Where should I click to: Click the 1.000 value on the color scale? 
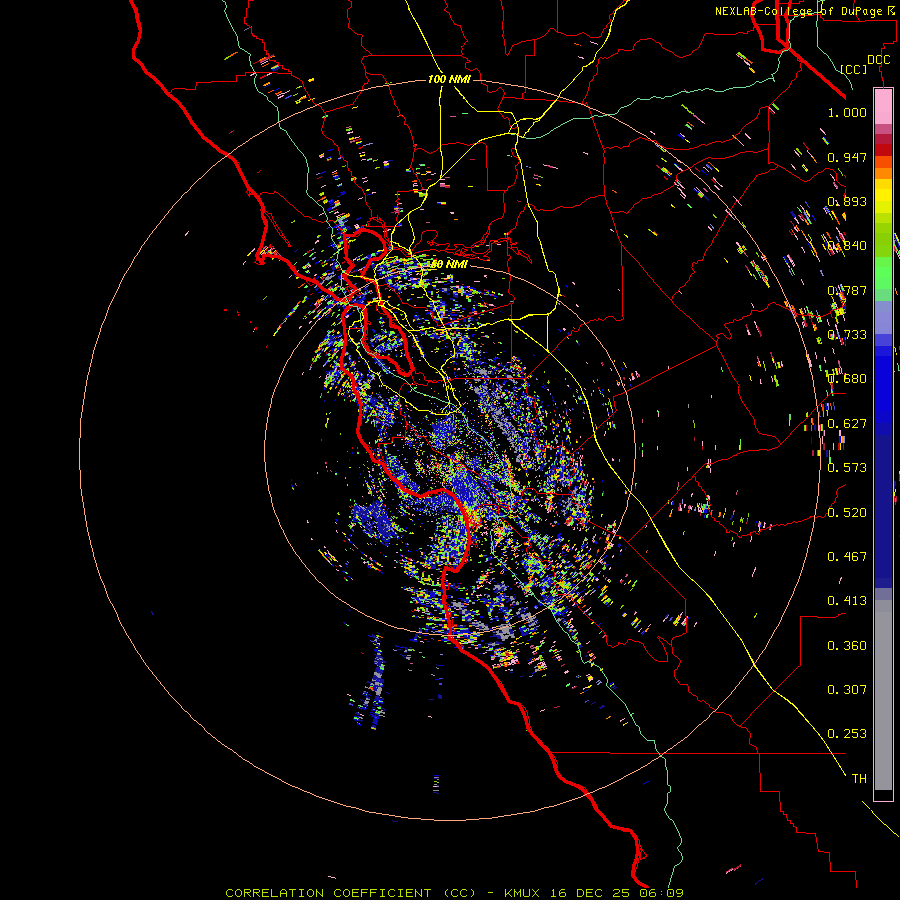(847, 112)
